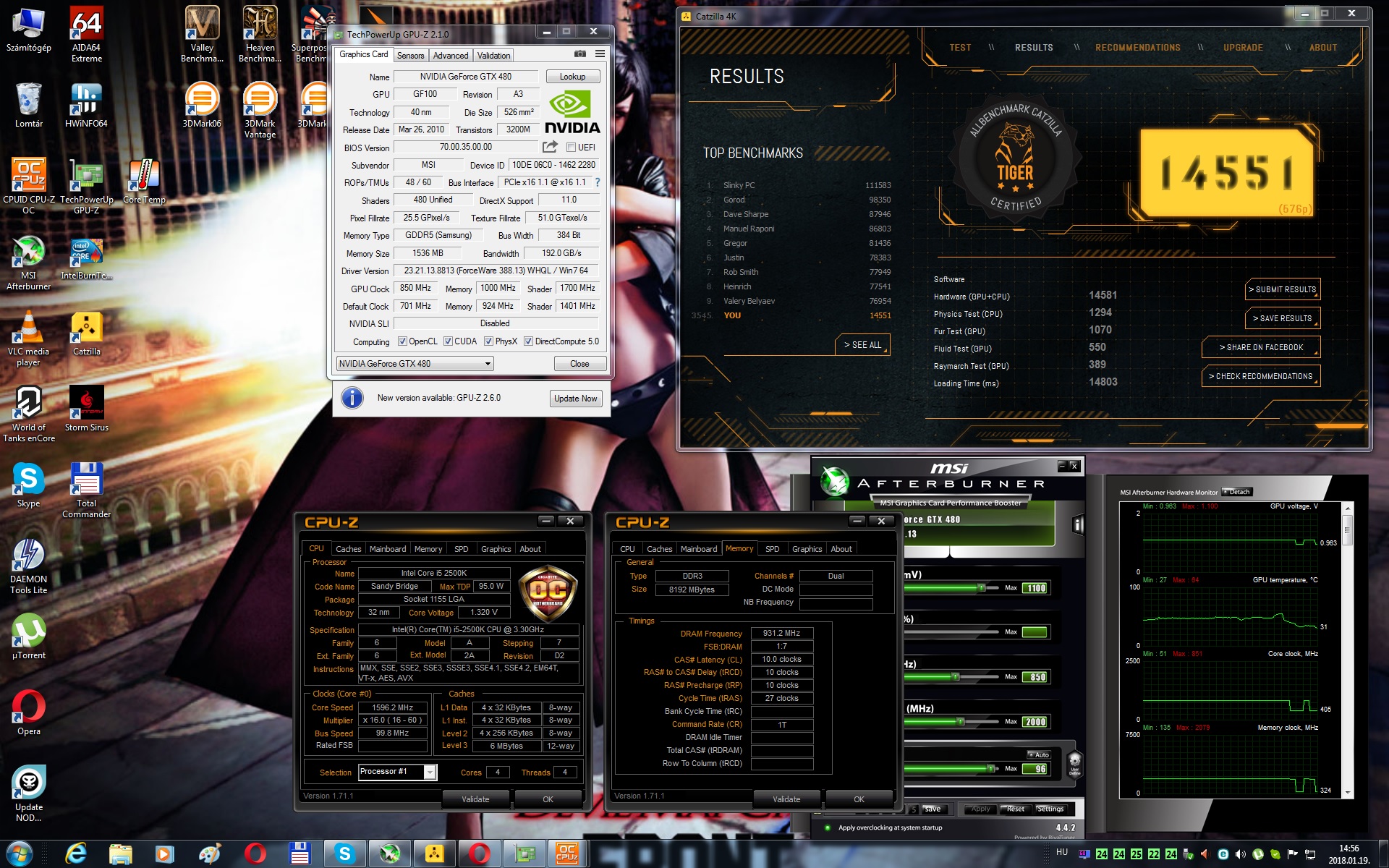Toggle DirectCompute 5.0 checkbox in GPU-Z
The height and width of the screenshot is (868, 1389).
pyautogui.click(x=528, y=341)
